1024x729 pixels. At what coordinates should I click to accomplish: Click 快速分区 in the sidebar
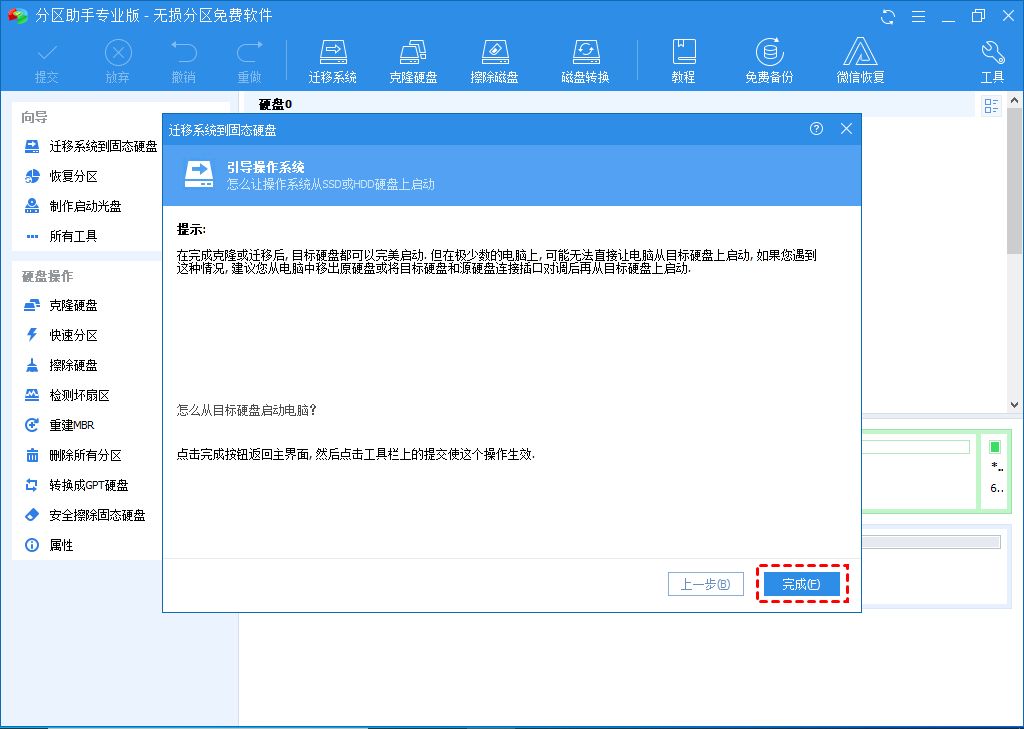click(61, 336)
